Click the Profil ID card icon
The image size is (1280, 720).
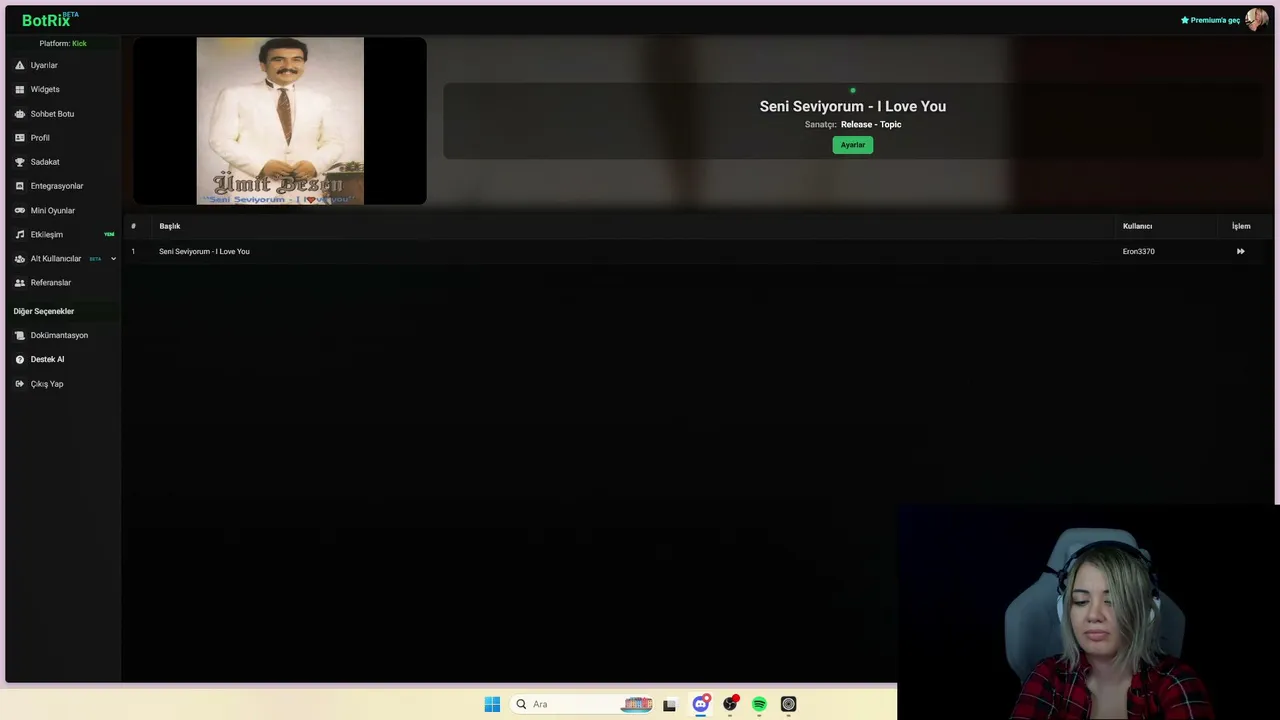pos(19,138)
